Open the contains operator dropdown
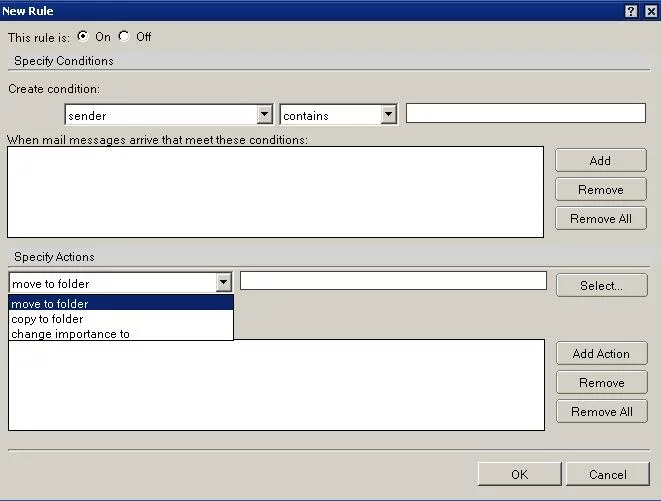Screen dimensions: 661x501 (389, 115)
